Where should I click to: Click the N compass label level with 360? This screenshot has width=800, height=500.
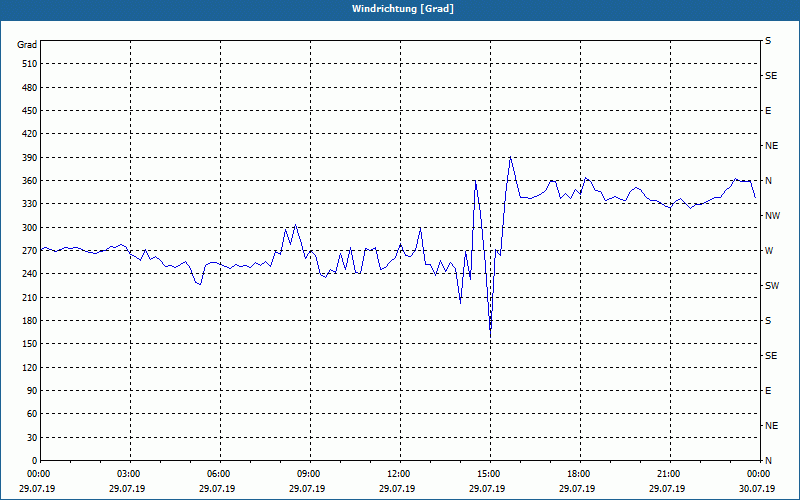(x=768, y=181)
